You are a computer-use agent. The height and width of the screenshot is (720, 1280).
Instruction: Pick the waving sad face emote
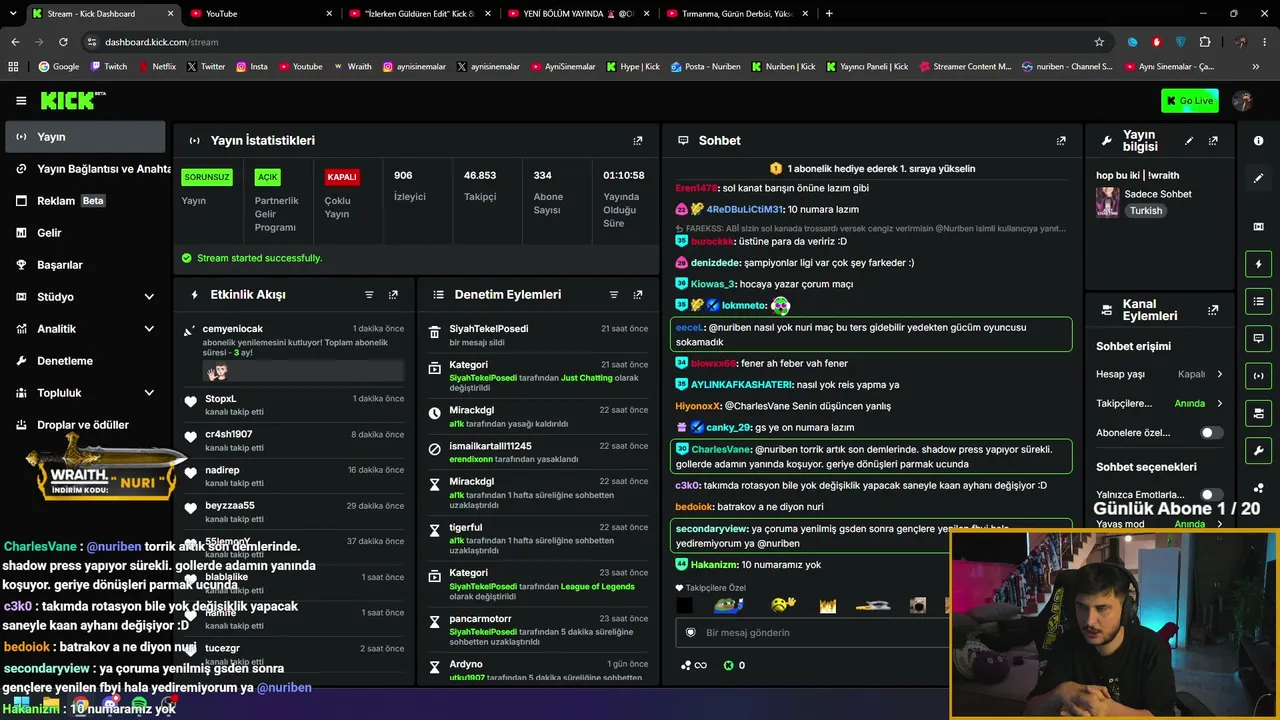783,605
